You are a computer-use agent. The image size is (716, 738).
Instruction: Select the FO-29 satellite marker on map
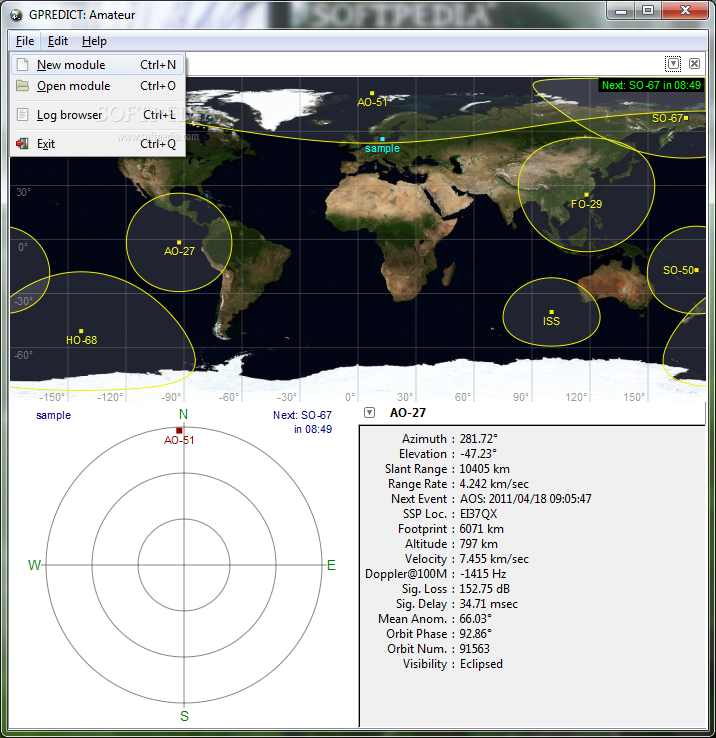[586, 195]
